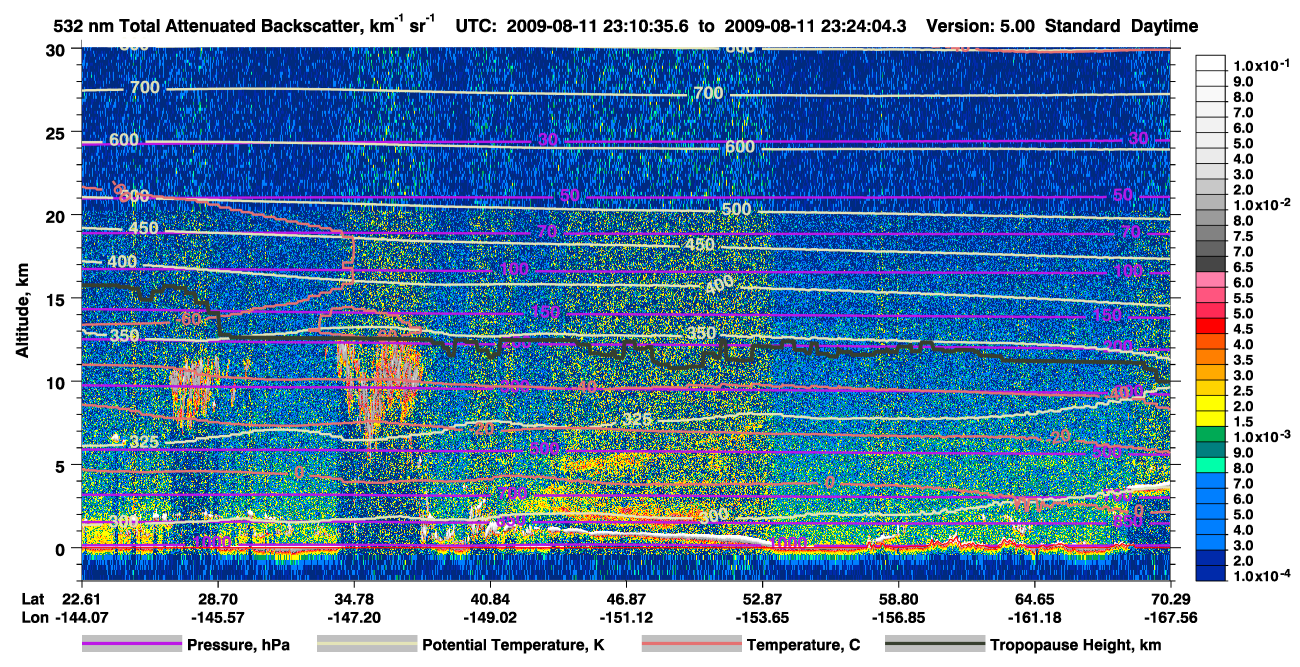
Task: Click latitude value 52.87
Action: pos(762,598)
